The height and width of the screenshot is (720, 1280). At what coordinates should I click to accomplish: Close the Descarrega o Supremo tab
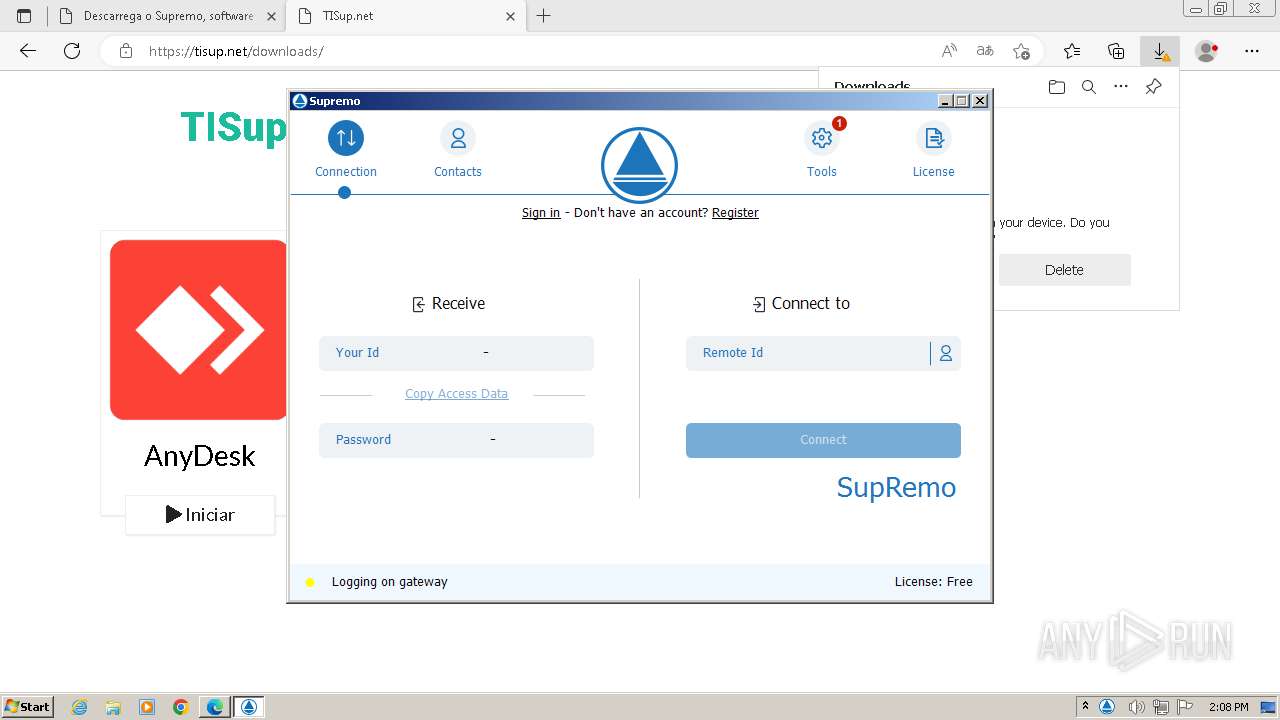pyautogui.click(x=271, y=16)
